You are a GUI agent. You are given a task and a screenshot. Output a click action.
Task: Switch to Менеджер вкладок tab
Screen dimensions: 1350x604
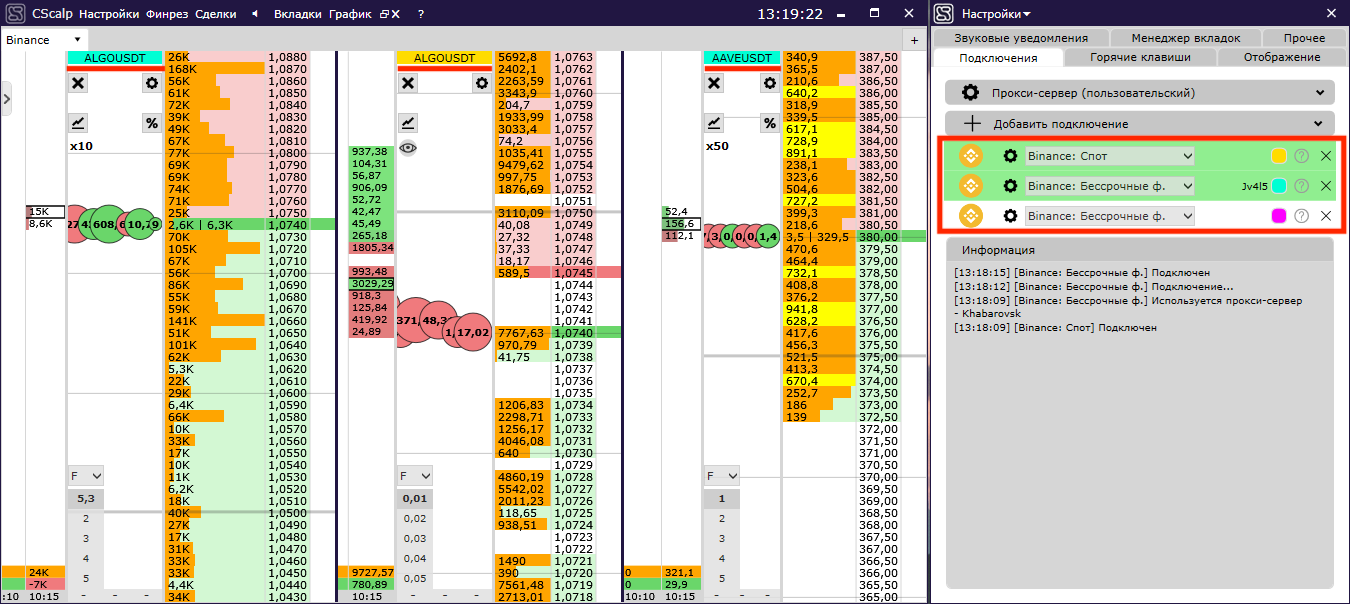(1185, 38)
